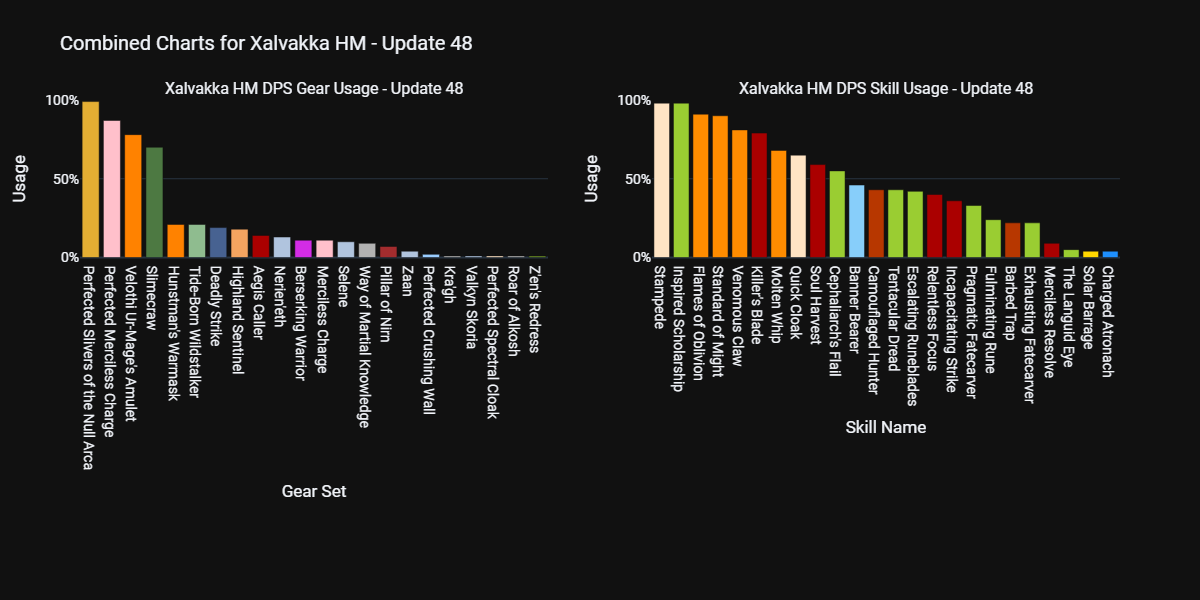Click the light blue Banner Bearer bar
Viewport: 1200px width, 600px height.
pos(857,221)
